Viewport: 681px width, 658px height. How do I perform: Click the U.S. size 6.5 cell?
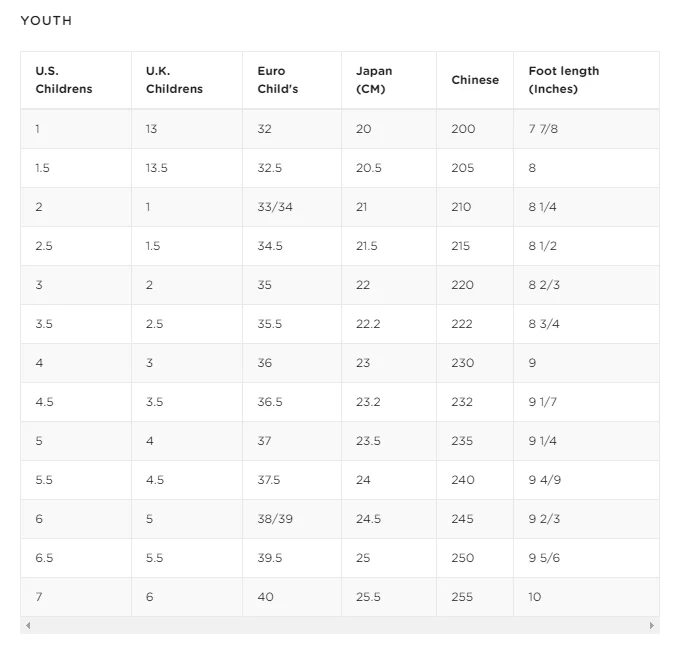(x=44, y=558)
